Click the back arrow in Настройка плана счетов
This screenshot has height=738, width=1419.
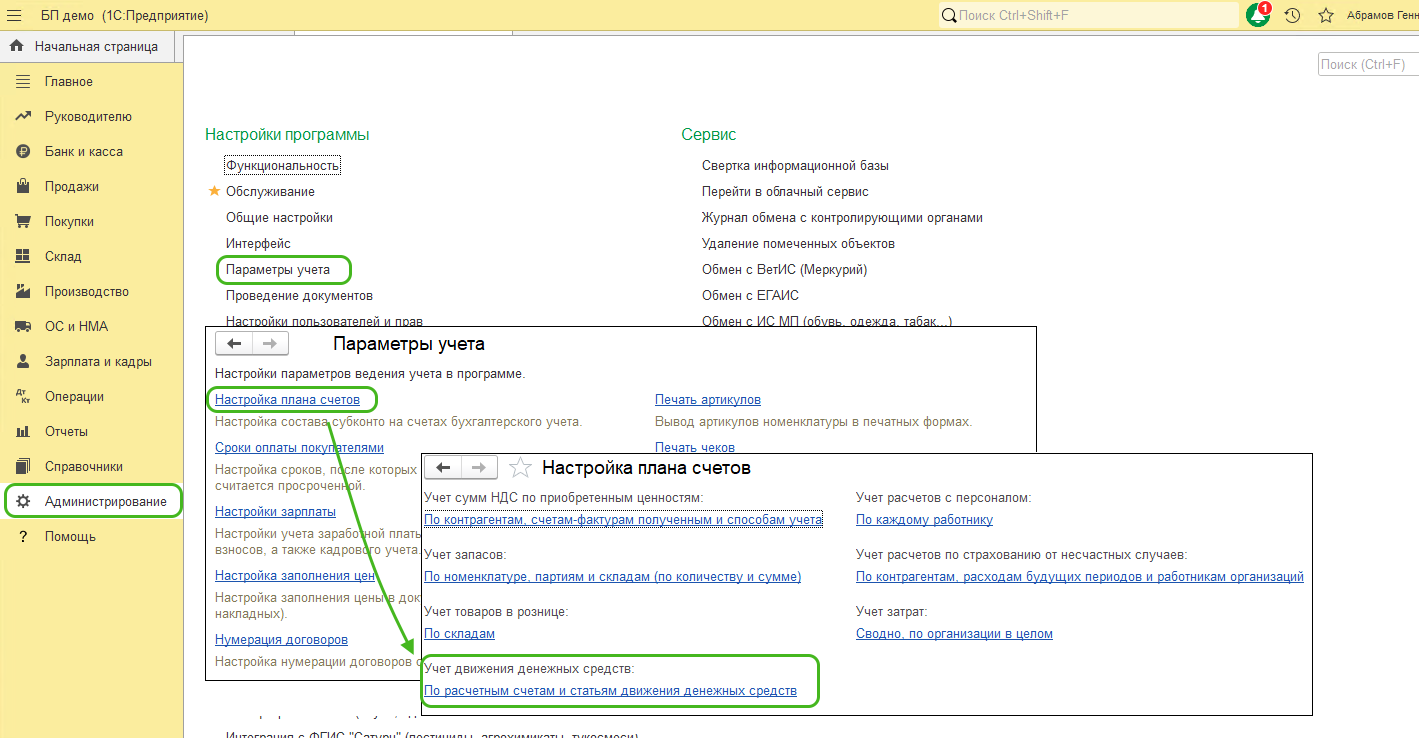(x=443, y=467)
